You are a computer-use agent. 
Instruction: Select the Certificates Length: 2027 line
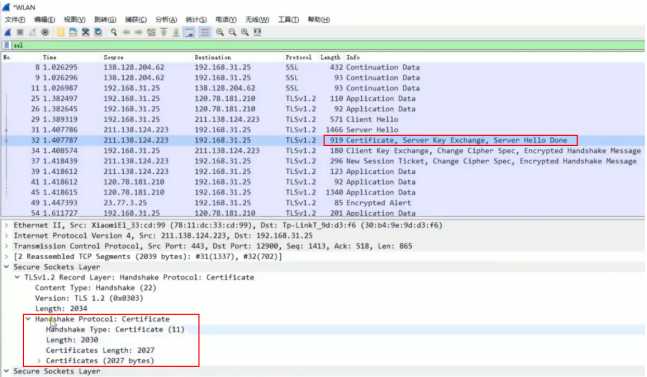coord(100,350)
